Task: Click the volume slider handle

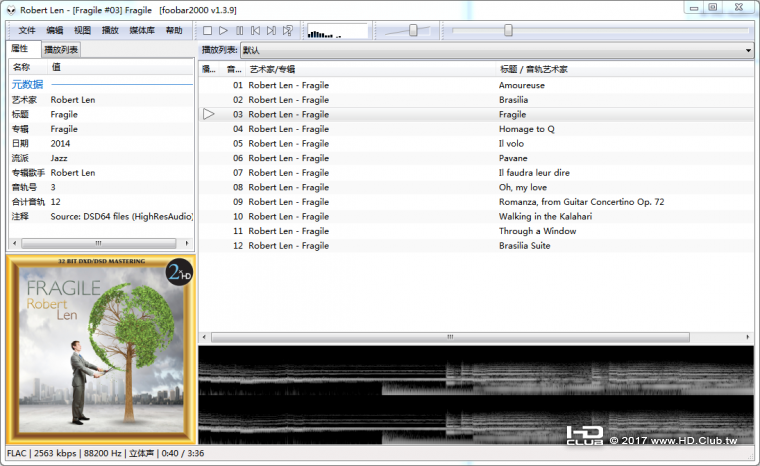Action: coord(413,31)
